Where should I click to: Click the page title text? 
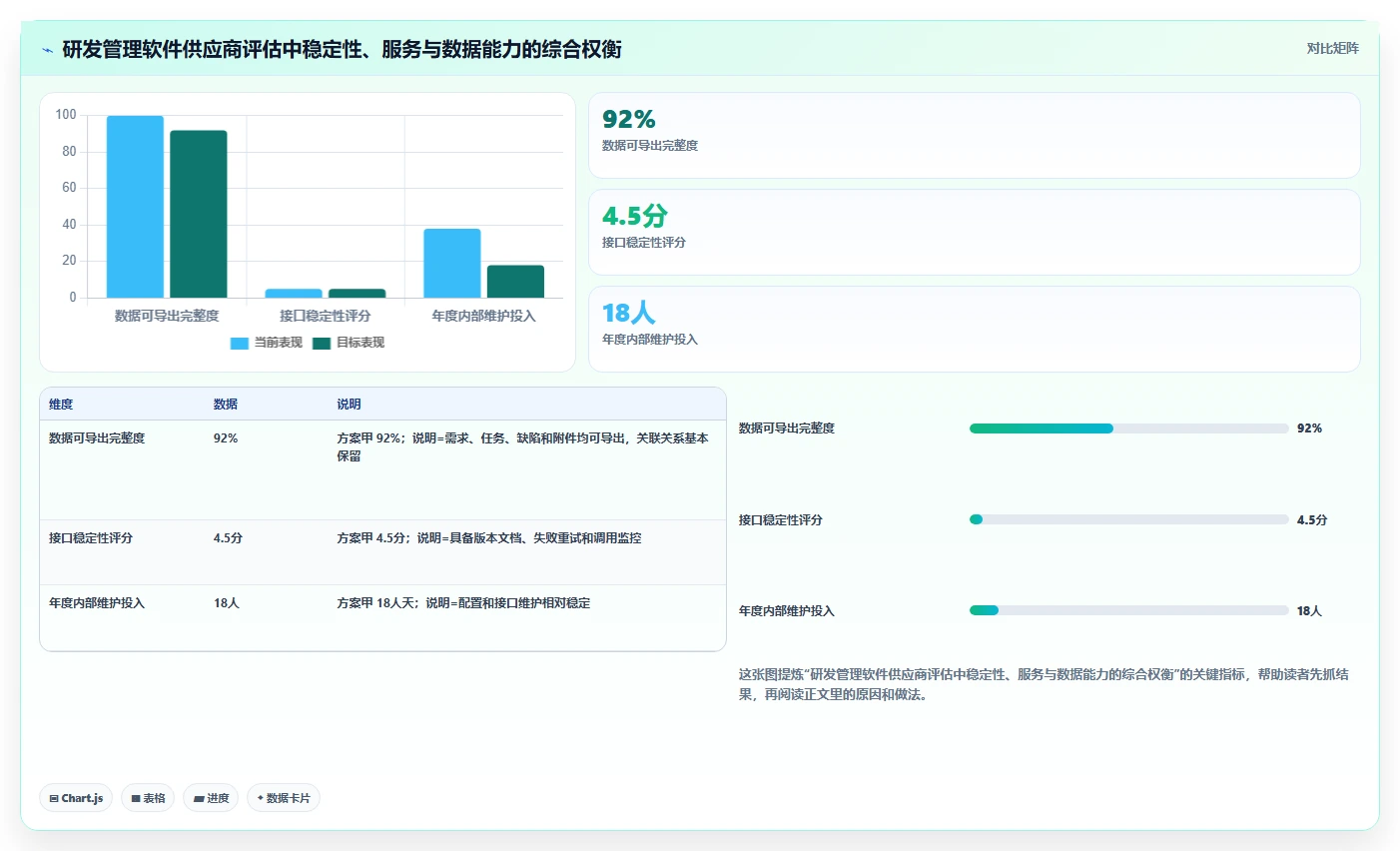coord(342,50)
